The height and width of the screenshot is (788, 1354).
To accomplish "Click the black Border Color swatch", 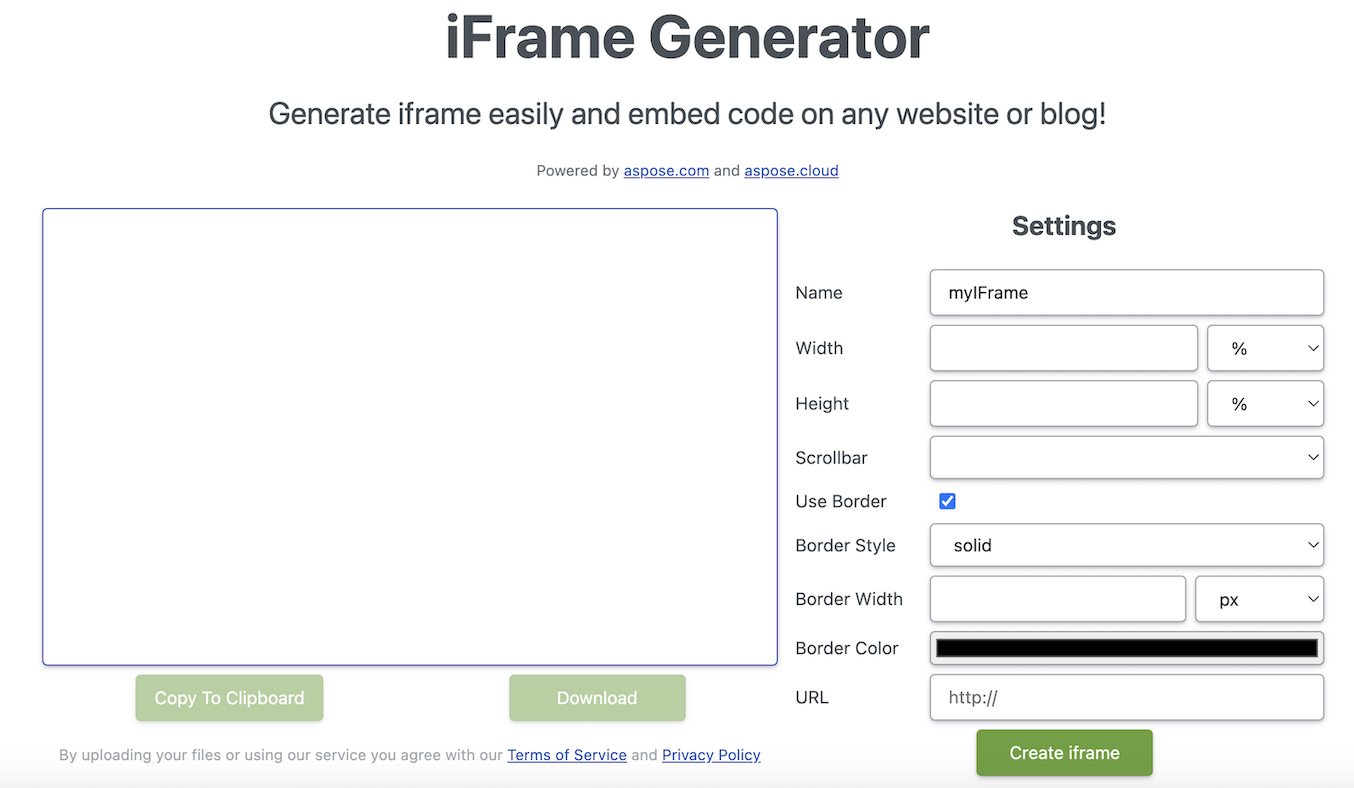I will click(1126, 648).
